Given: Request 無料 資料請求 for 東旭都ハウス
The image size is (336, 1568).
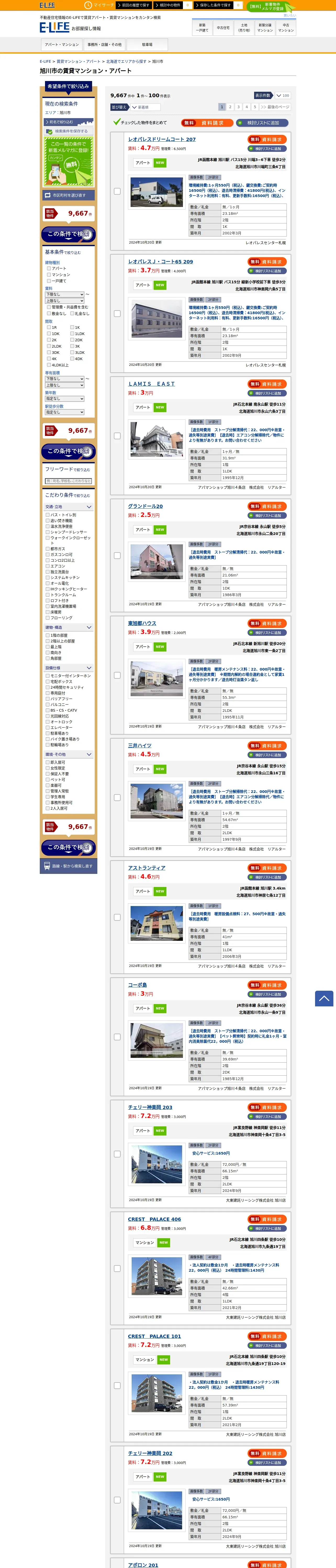Looking at the screenshot, I should [268, 623].
